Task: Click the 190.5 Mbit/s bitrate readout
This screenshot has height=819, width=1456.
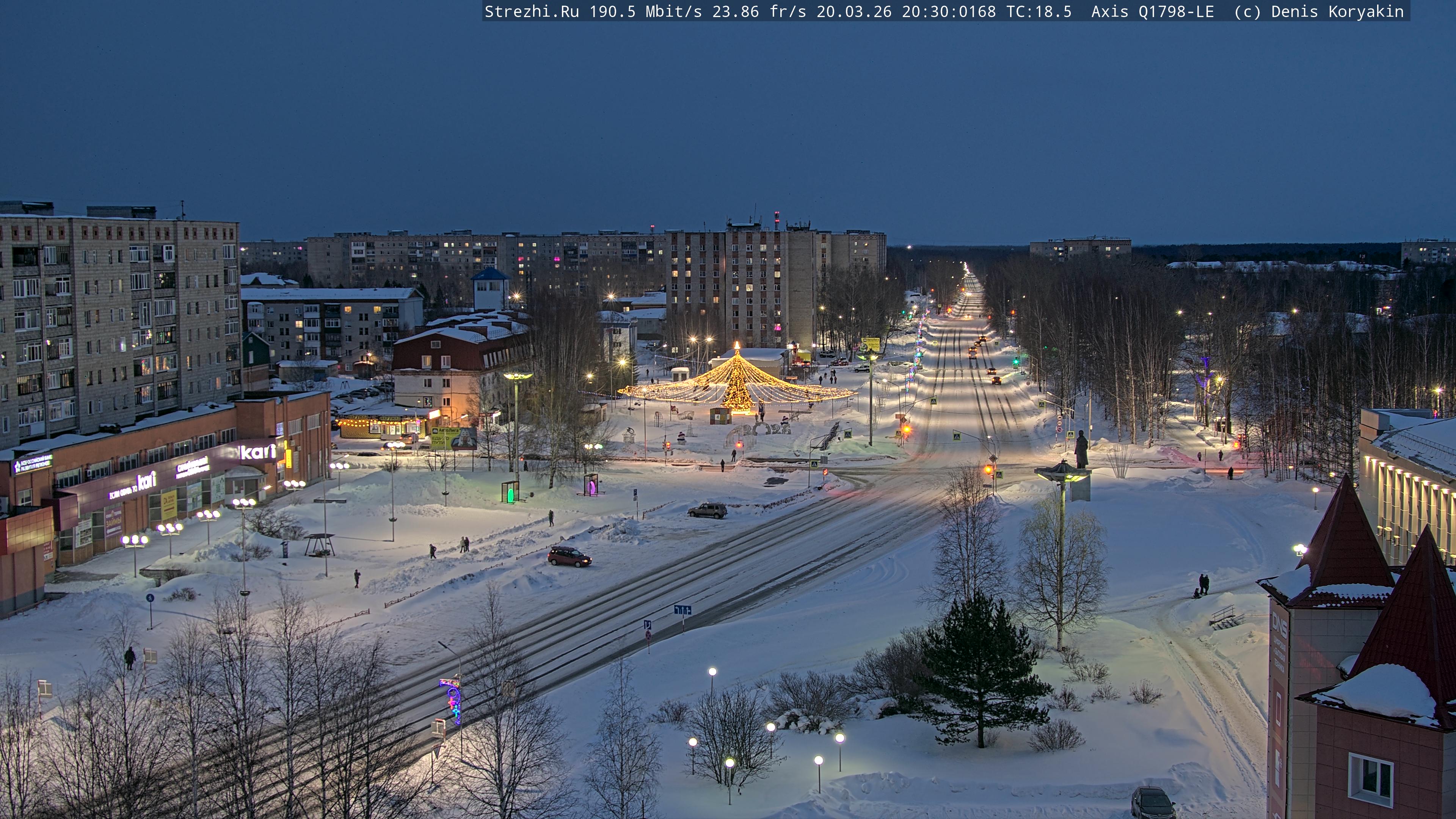Action: 645,12
